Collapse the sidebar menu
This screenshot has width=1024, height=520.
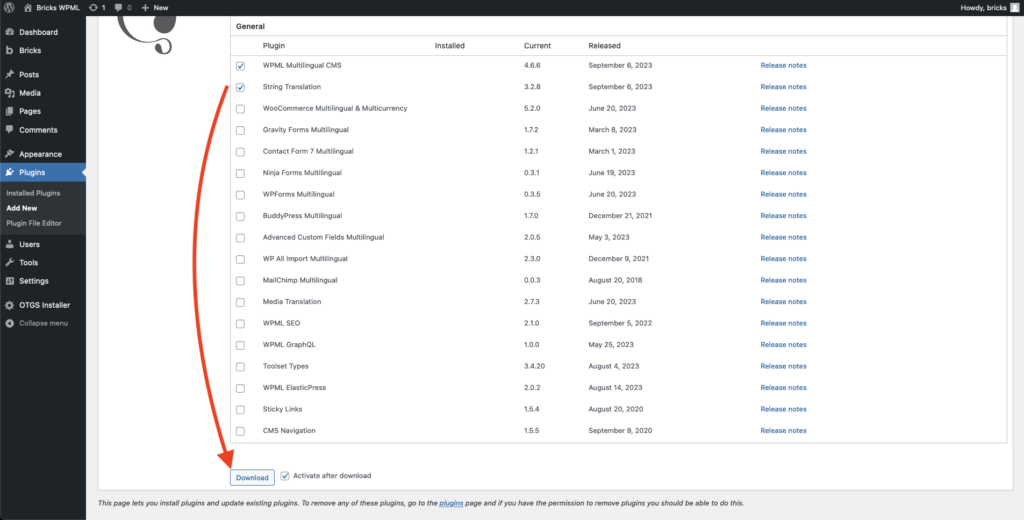[x=43, y=323]
